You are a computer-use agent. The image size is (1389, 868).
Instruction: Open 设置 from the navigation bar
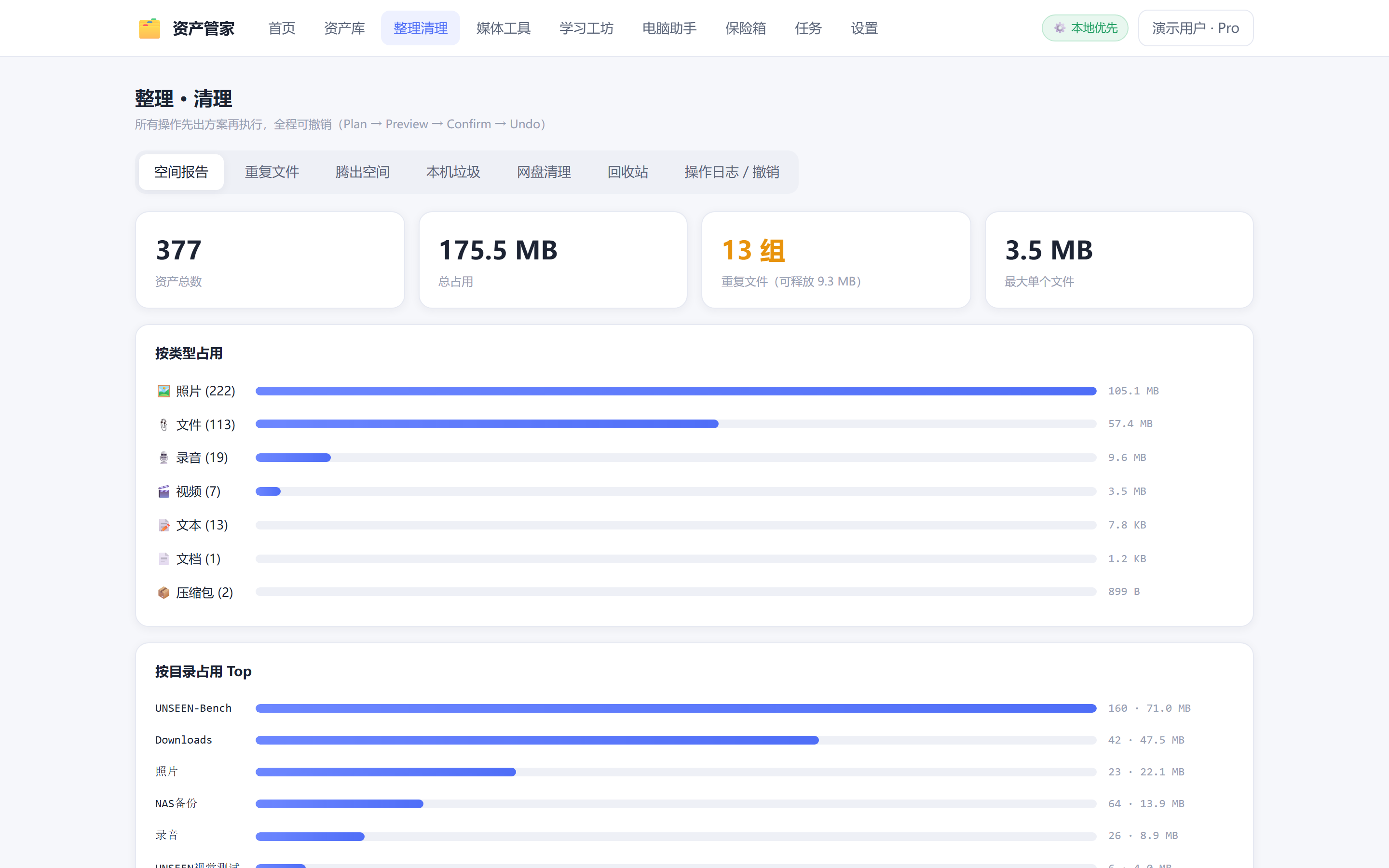864,28
